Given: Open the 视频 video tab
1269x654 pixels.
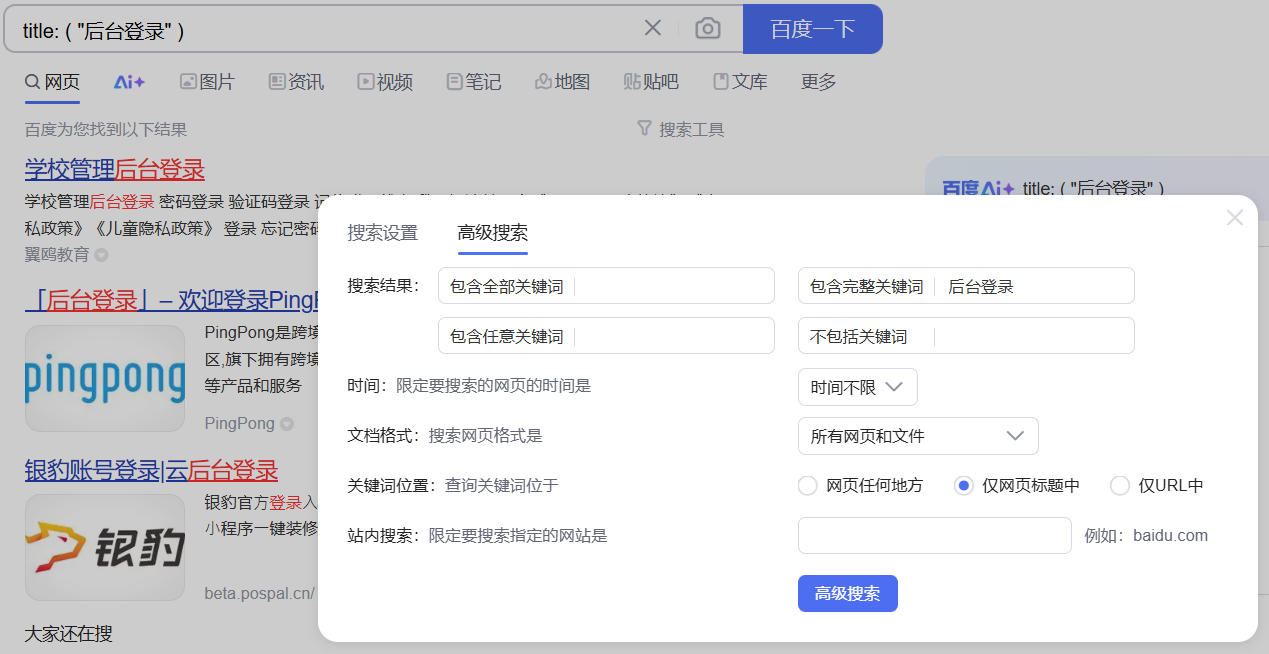Looking at the screenshot, I should tap(385, 82).
